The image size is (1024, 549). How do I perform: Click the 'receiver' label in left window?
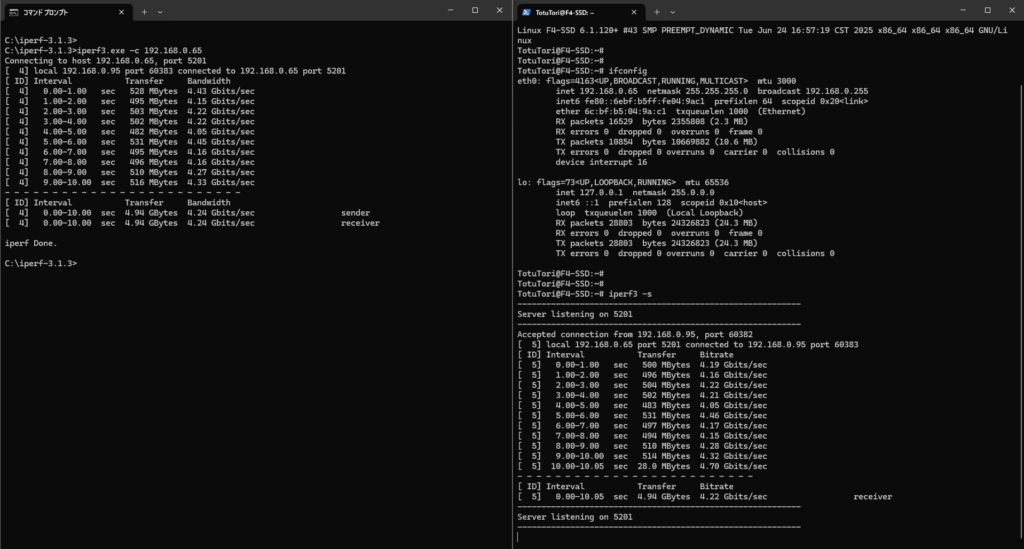click(x=360, y=223)
